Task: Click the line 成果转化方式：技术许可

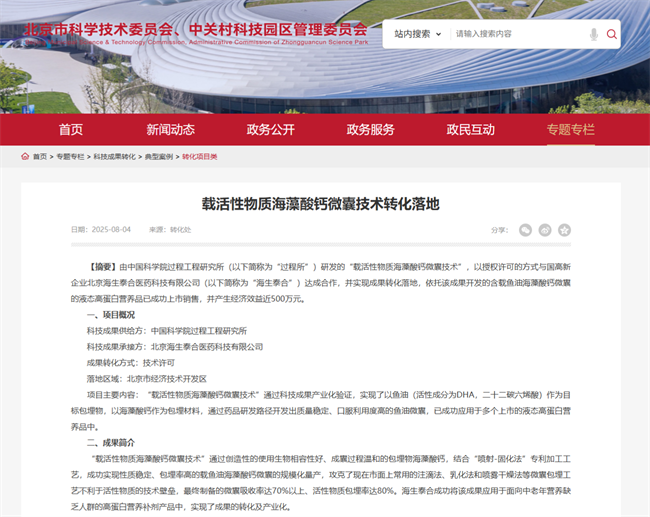Action: (x=131, y=363)
